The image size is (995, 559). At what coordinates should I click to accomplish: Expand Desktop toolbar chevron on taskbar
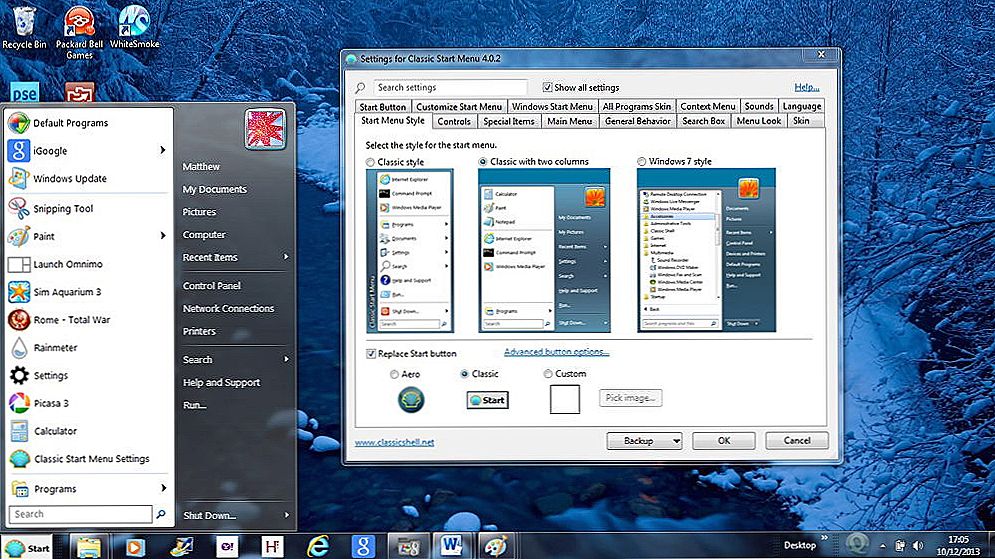[x=824, y=538]
